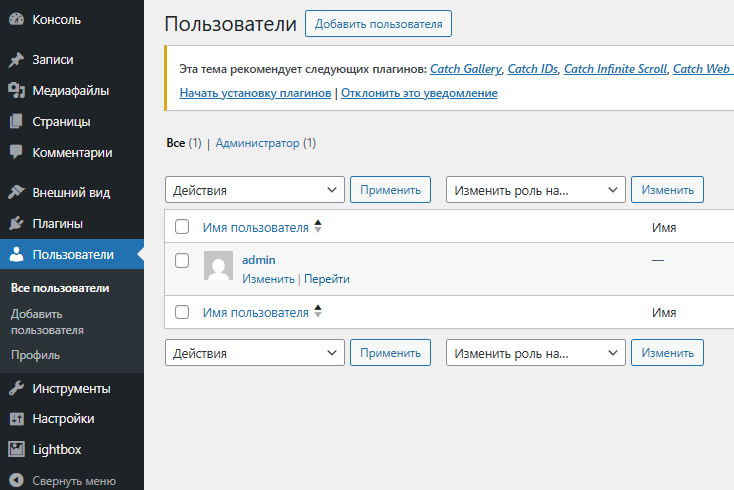The image size is (734, 490).
Task: Check the admin user row checkbox
Action: pyautogui.click(x=182, y=261)
